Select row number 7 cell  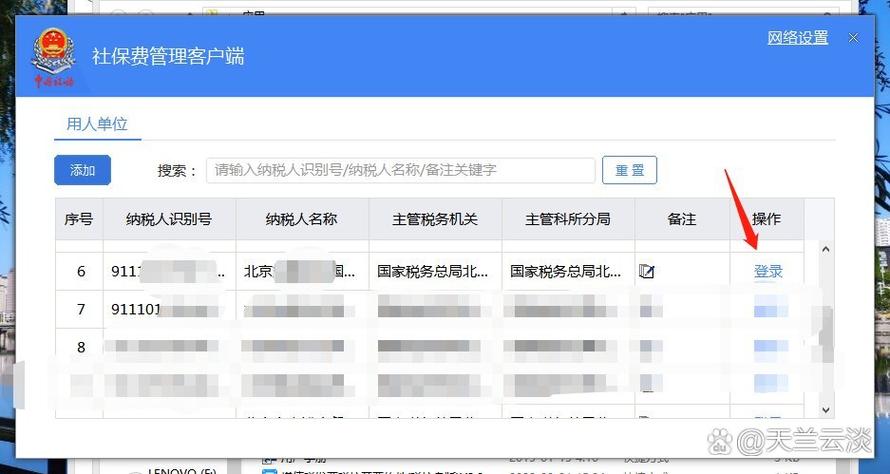[81, 309]
